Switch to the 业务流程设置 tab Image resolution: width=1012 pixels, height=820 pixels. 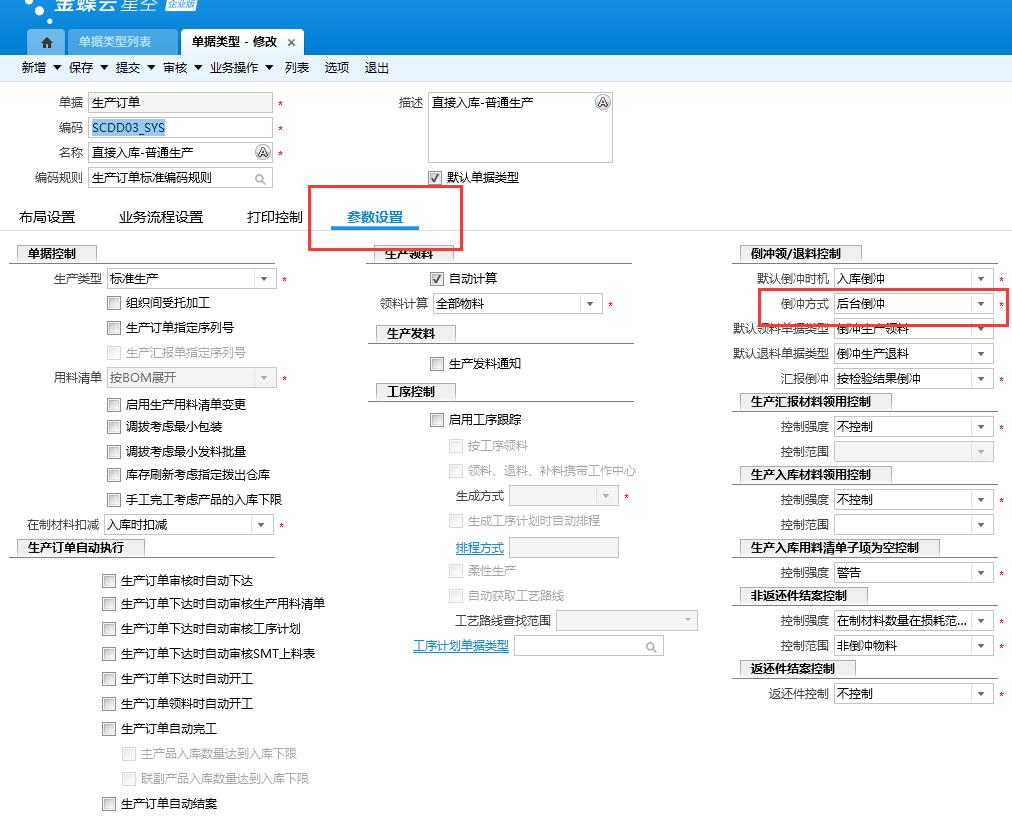pos(160,217)
